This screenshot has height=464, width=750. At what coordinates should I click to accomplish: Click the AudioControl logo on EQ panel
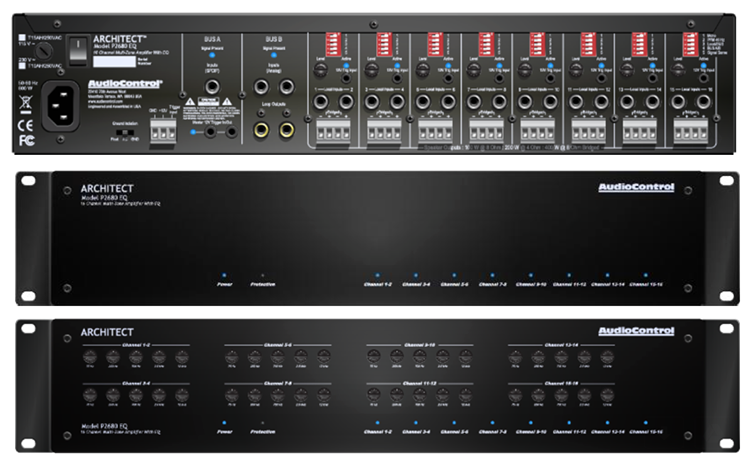click(x=636, y=331)
